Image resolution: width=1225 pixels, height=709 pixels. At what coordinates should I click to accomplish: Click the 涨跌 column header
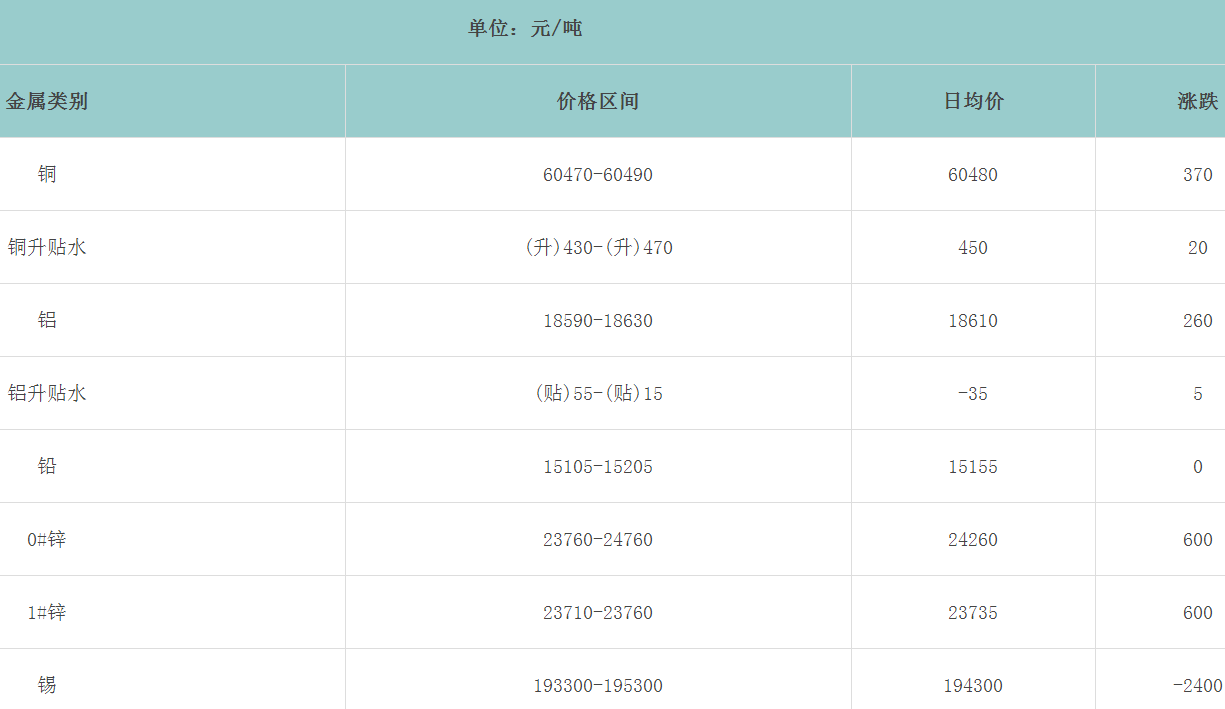click(x=1197, y=101)
